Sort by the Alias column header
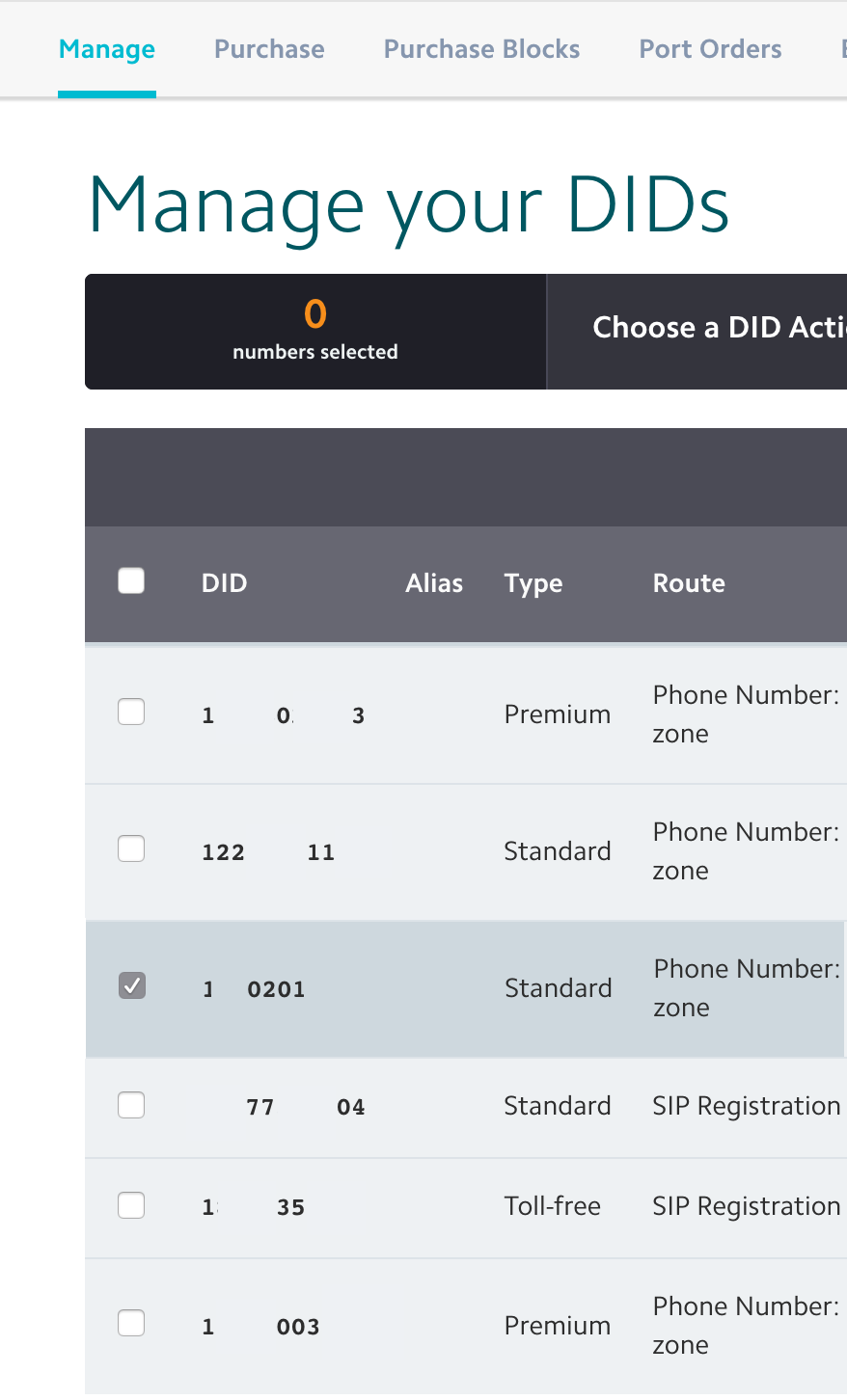The width and height of the screenshot is (847, 1400). (434, 583)
